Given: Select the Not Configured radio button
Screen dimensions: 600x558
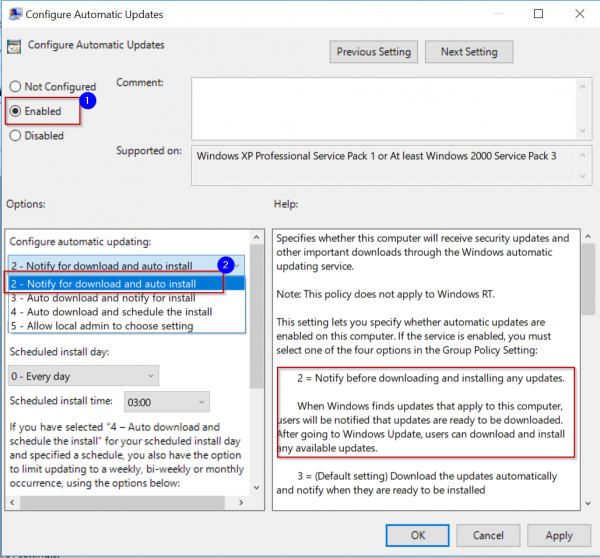Looking at the screenshot, I should pos(16,87).
